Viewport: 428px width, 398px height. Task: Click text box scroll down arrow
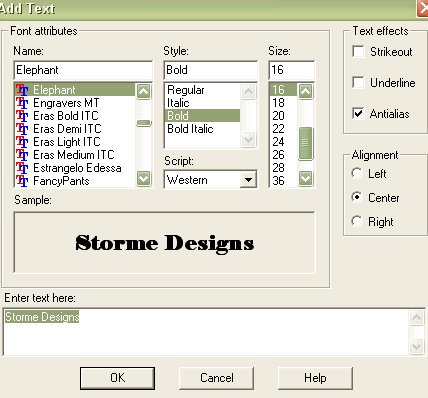point(417,347)
